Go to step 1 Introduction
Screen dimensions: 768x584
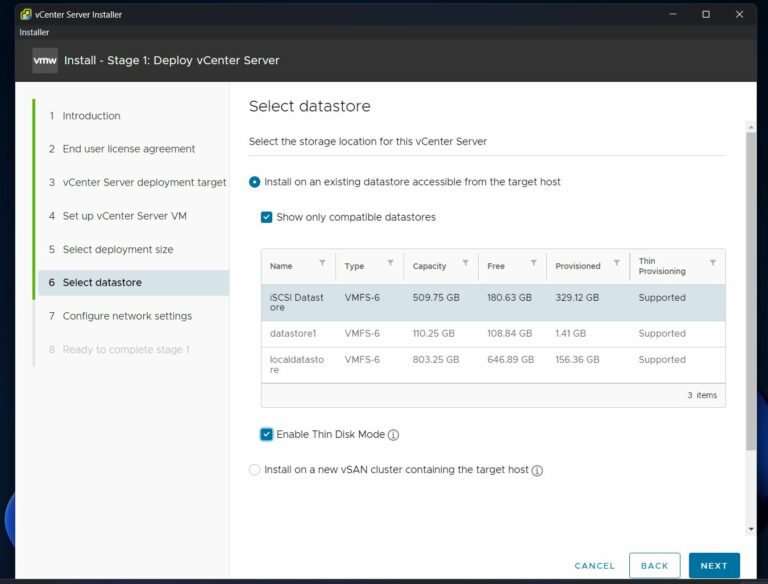pyautogui.click(x=91, y=116)
